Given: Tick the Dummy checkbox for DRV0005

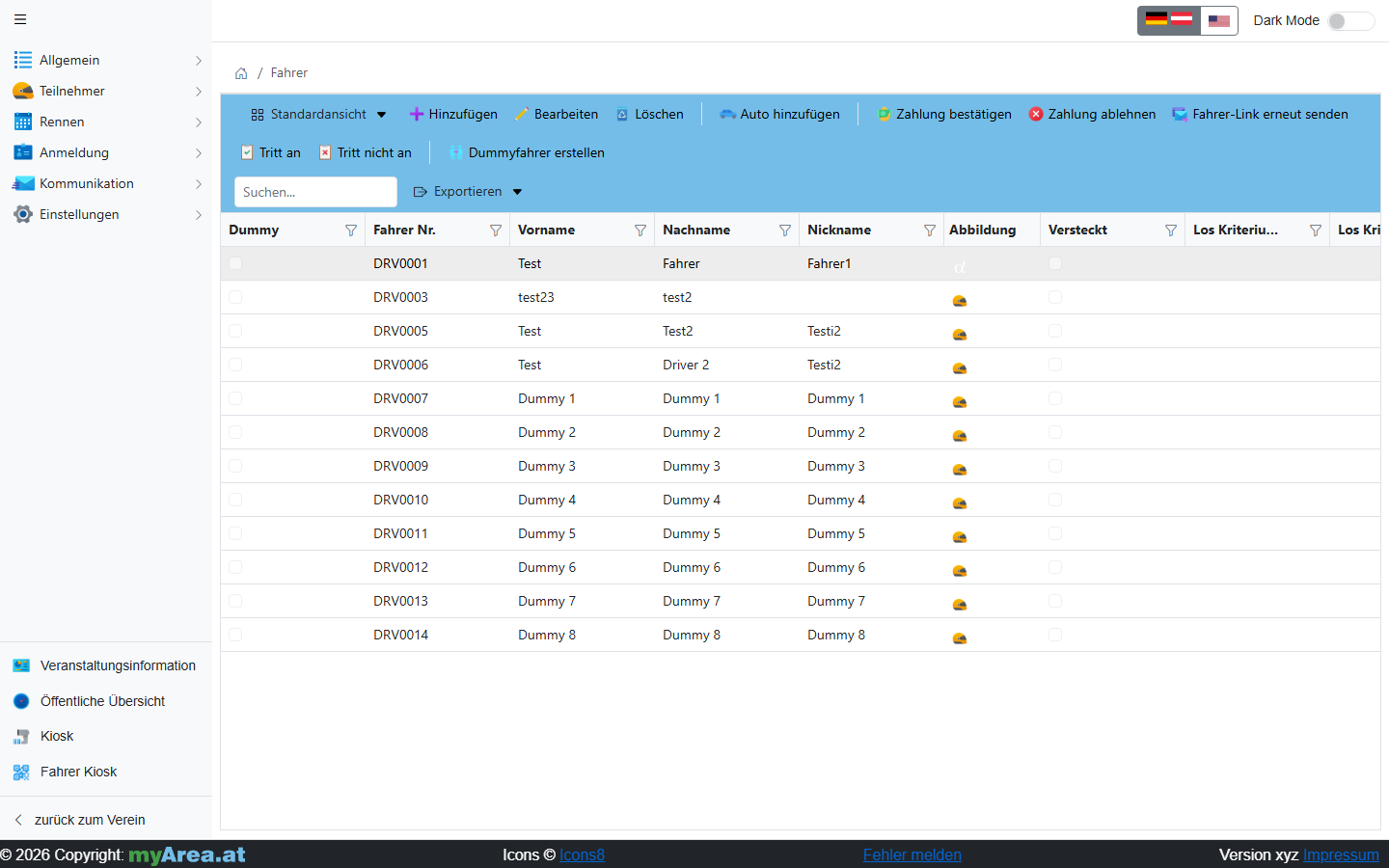Looking at the screenshot, I should point(235,331).
